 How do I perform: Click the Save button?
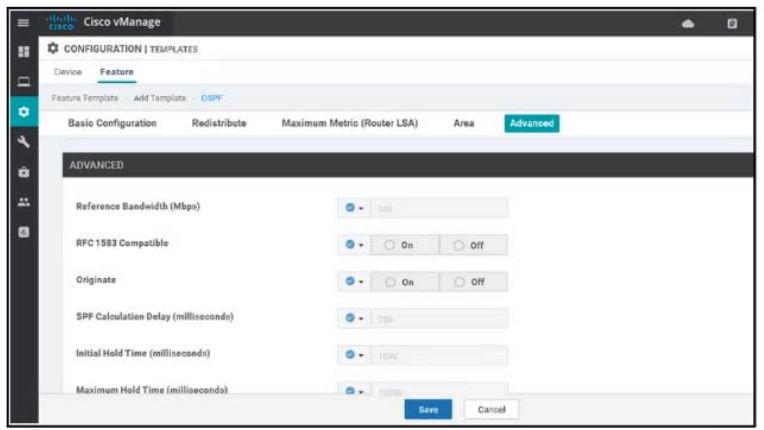coord(428,410)
